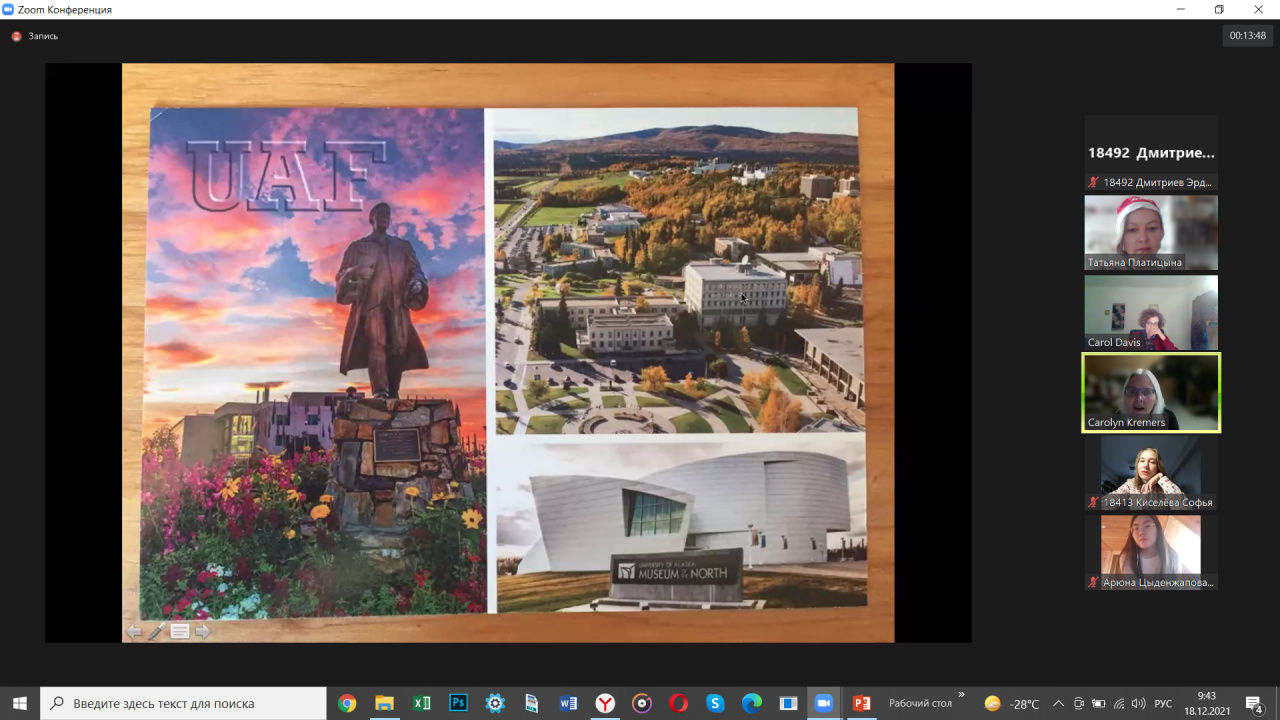Click the previous slide arrow on the presentation
Viewport: 1280px width, 720px height.
(x=134, y=631)
